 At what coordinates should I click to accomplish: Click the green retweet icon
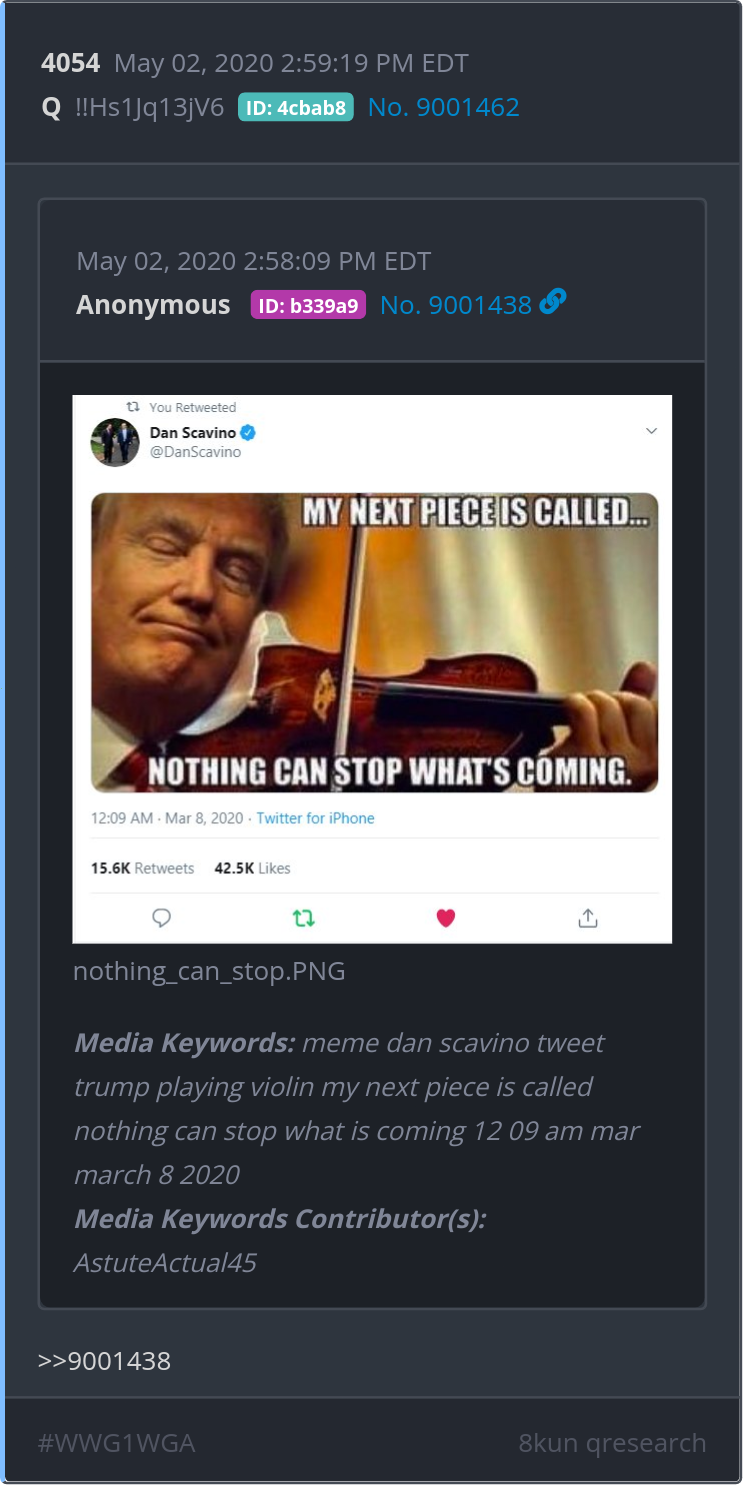[x=304, y=918]
